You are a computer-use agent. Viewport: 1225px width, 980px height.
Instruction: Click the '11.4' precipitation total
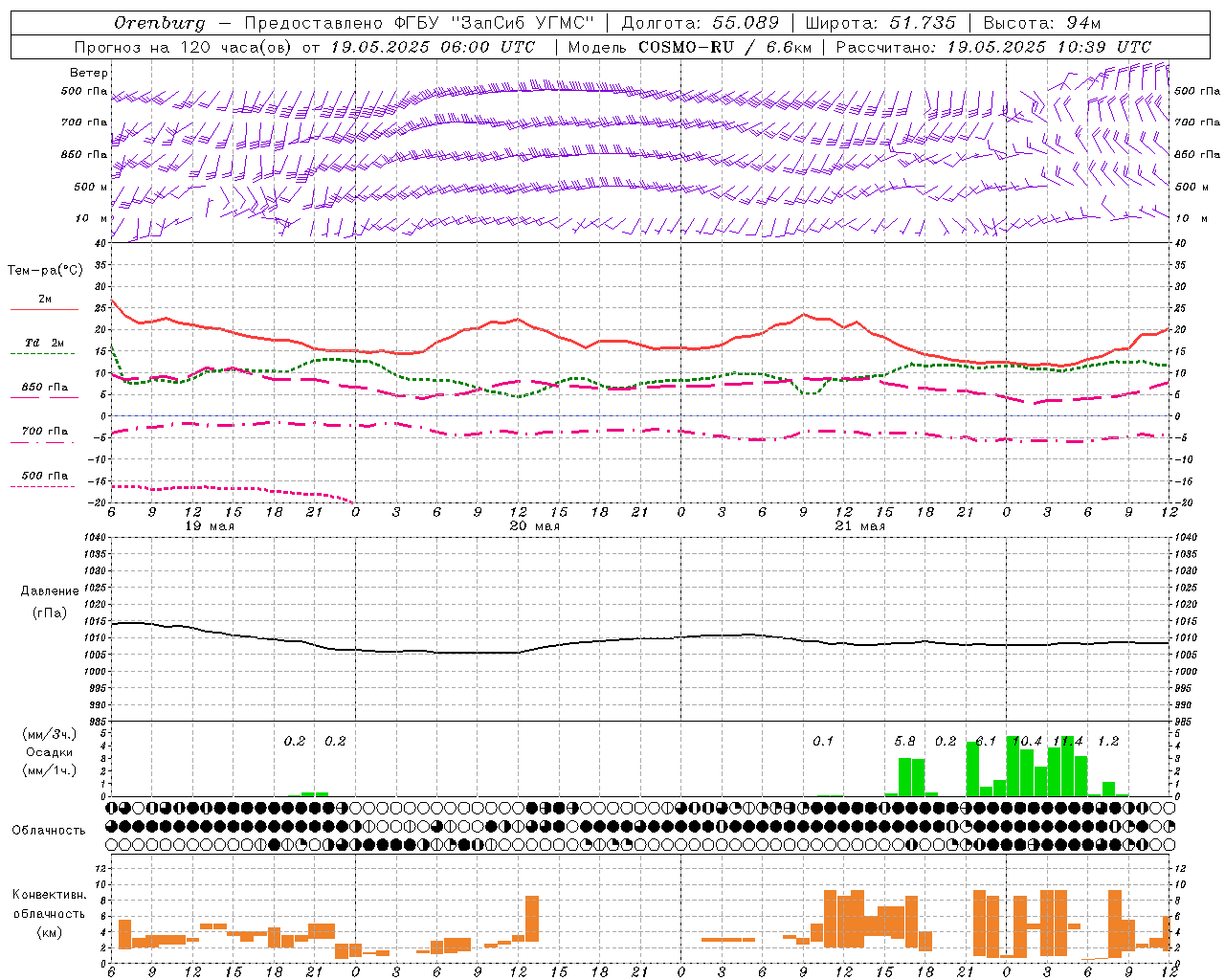1068,742
